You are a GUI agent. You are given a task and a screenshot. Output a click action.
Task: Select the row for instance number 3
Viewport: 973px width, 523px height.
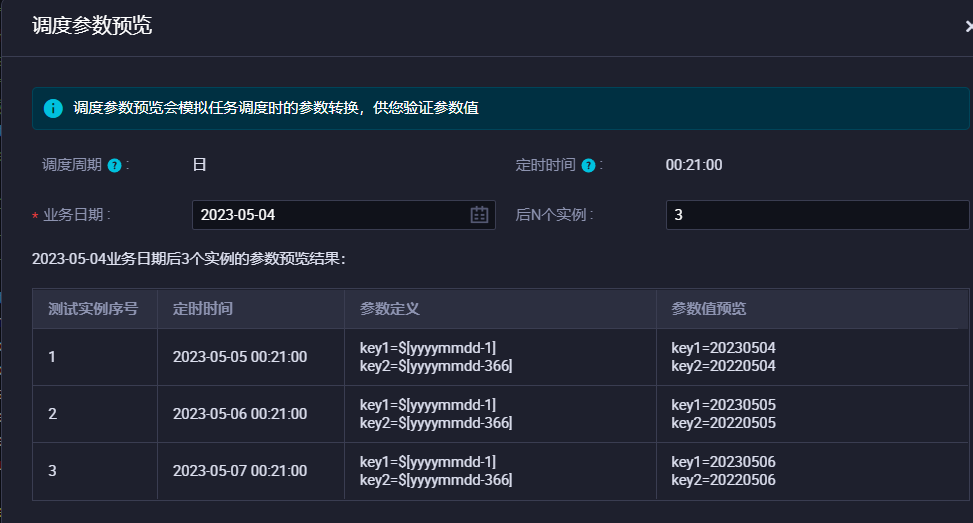pos(500,471)
